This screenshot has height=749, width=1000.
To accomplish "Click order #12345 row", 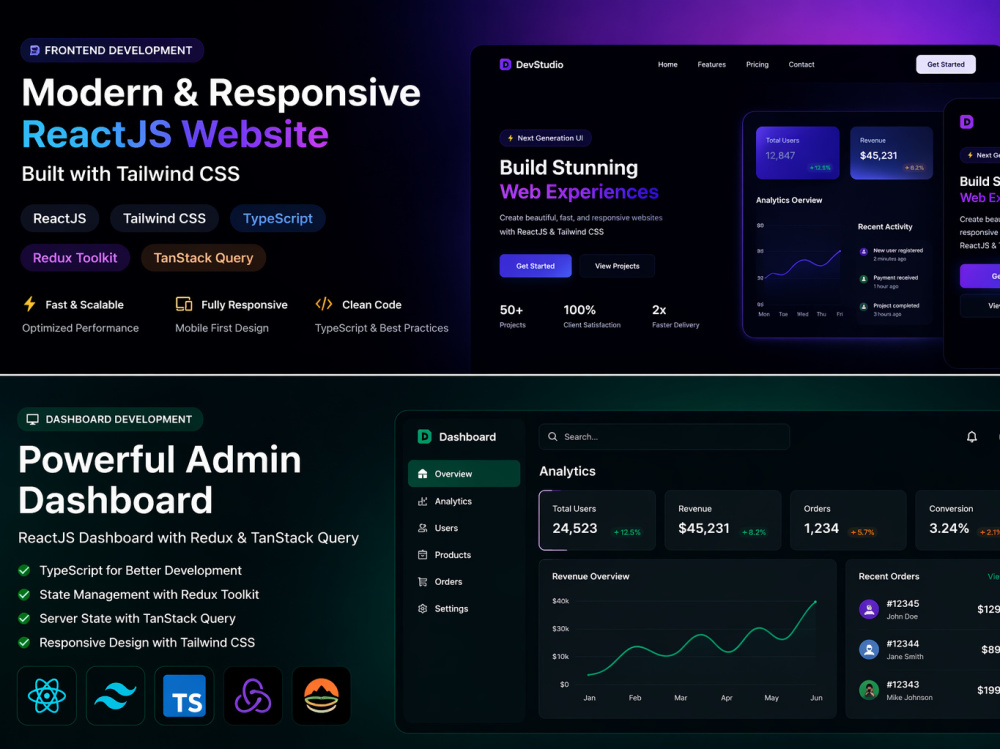I will [x=929, y=609].
